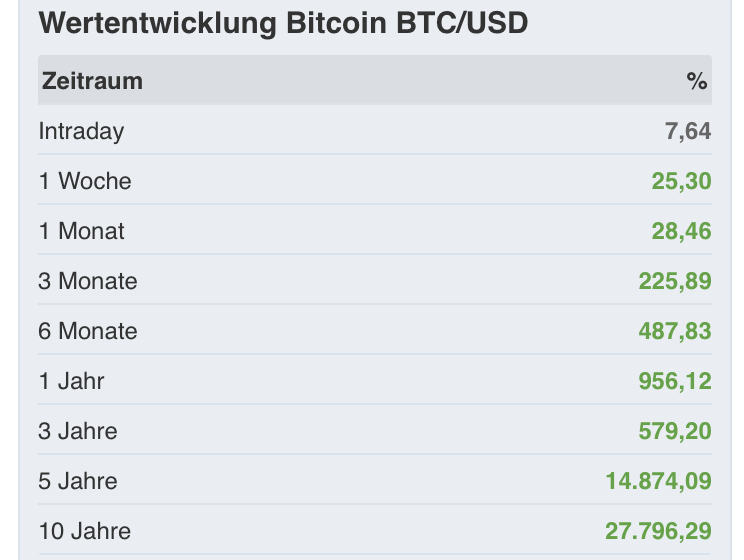This screenshot has width=744, height=560.
Task: Select the 6 Monate row label
Action: [88, 331]
